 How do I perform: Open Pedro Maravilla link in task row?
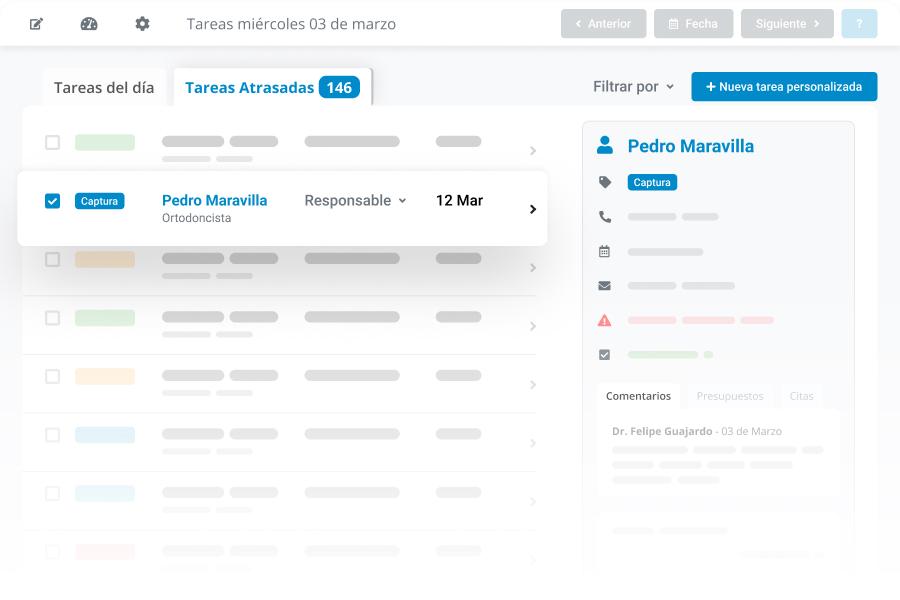pyautogui.click(x=215, y=200)
